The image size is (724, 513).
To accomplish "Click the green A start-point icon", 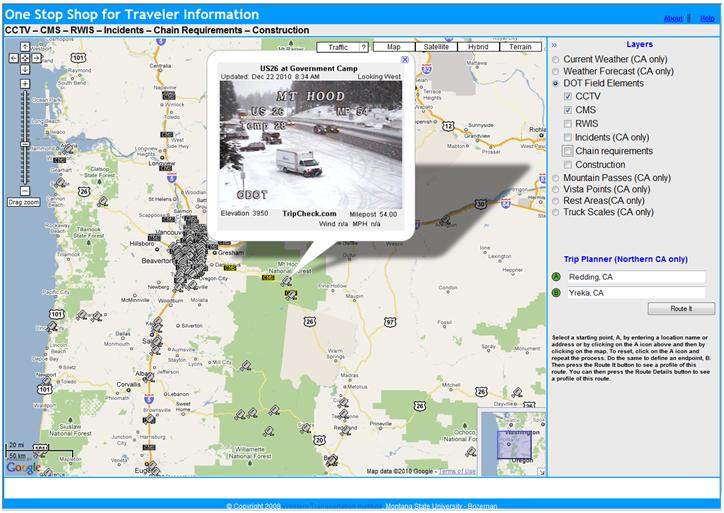I will [x=556, y=277].
